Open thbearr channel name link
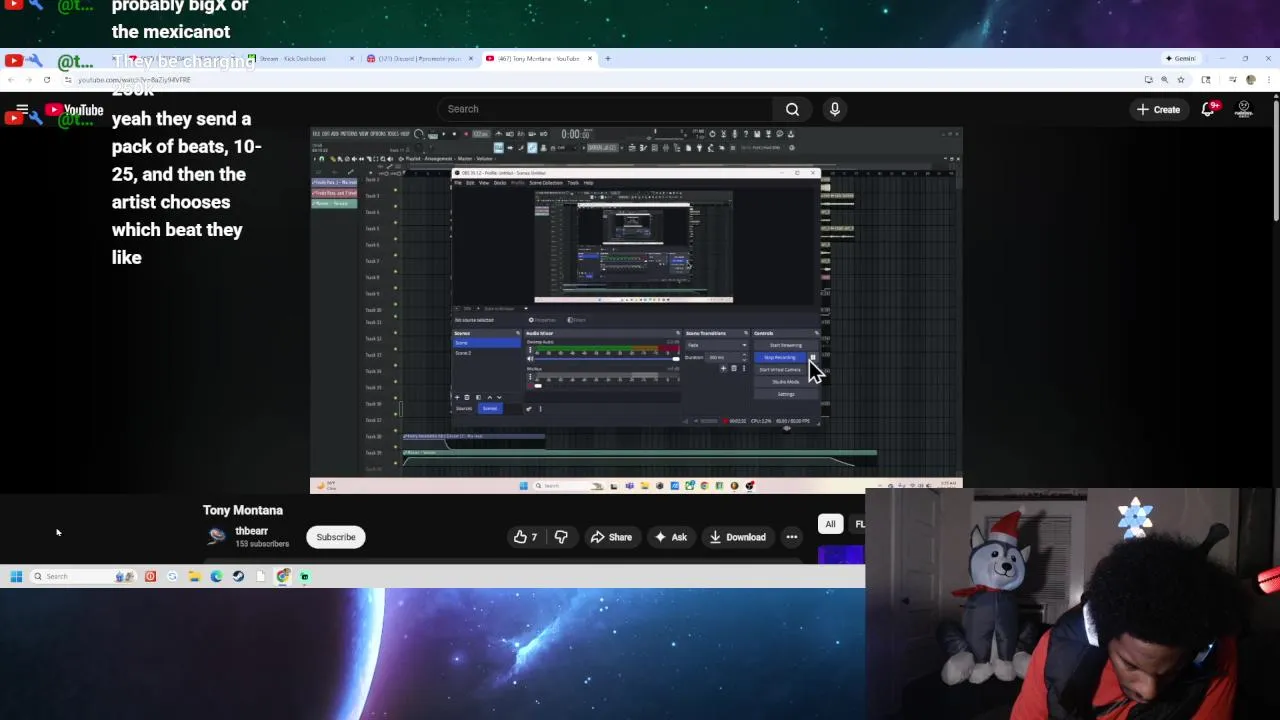This screenshot has width=1280, height=720. pos(251,531)
